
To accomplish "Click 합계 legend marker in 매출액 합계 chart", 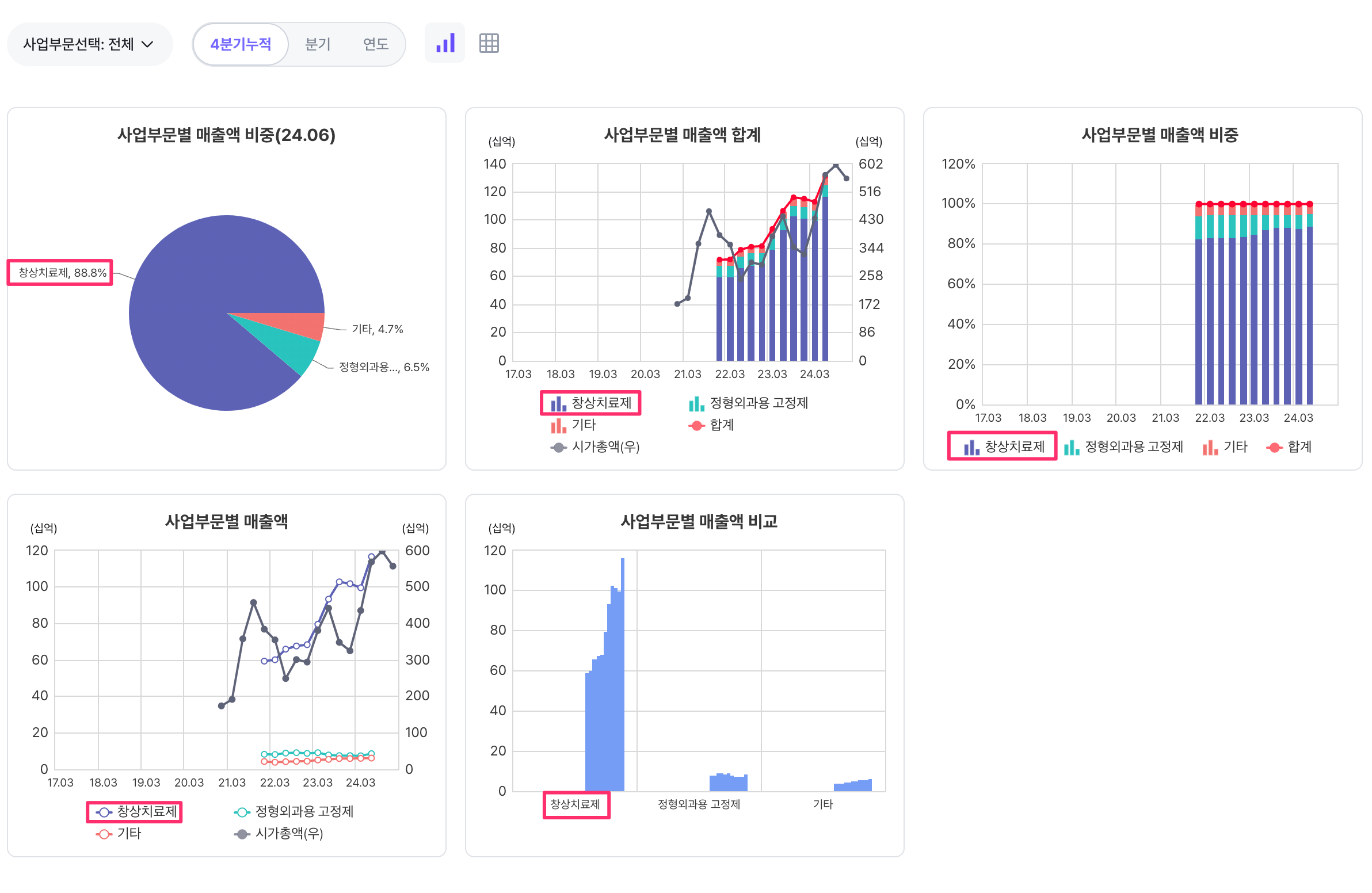I will tap(696, 425).
